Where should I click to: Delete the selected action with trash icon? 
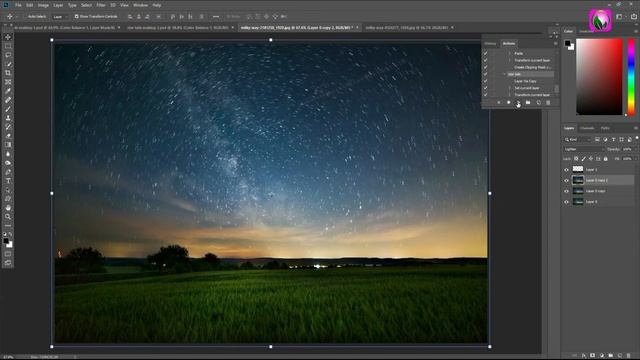pos(548,103)
